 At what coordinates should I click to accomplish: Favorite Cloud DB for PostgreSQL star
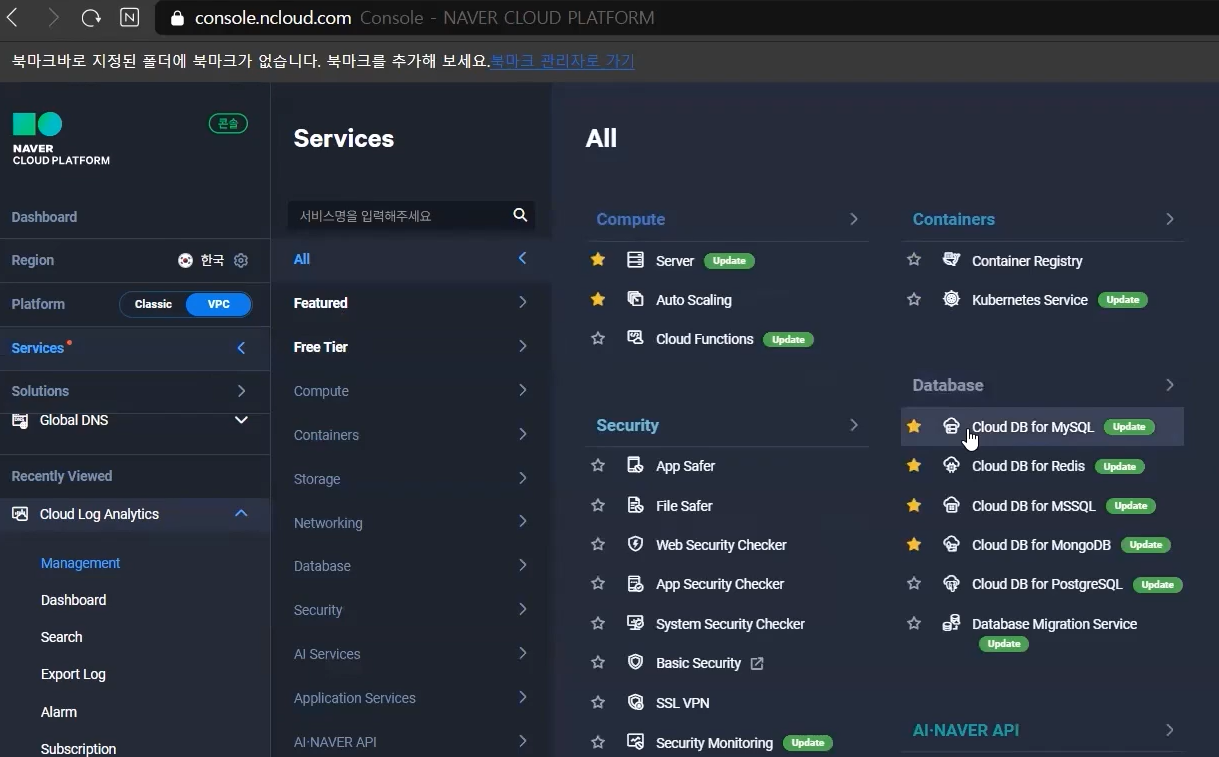914,583
